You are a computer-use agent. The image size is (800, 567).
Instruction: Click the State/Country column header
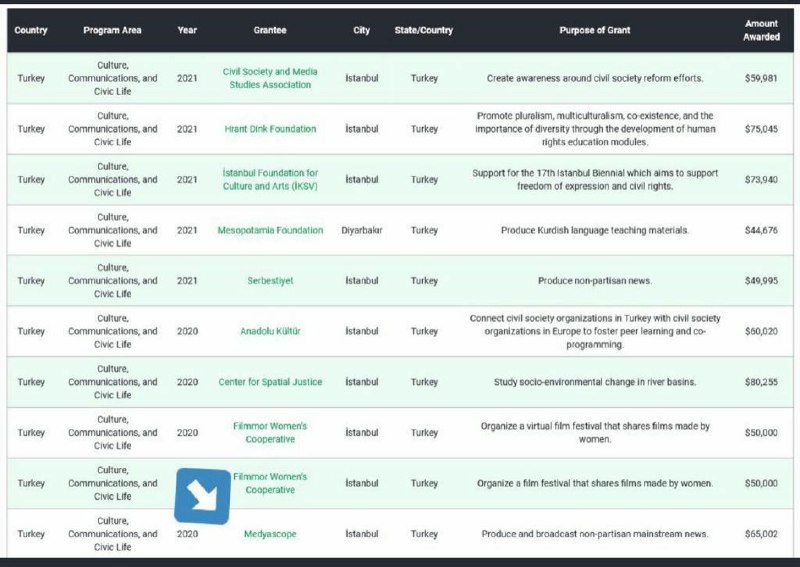(424, 30)
